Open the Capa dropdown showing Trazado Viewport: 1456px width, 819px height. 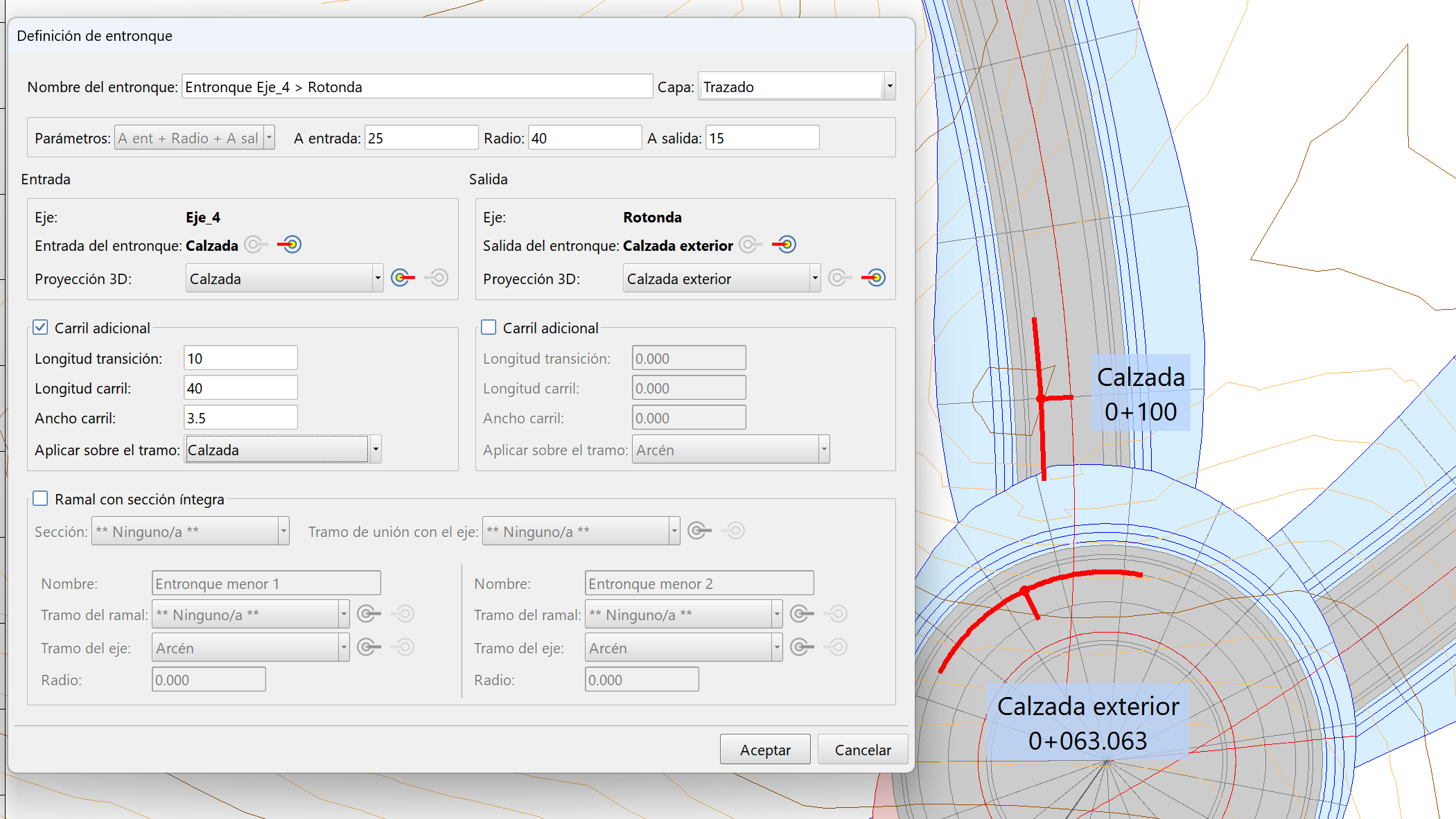[x=889, y=87]
